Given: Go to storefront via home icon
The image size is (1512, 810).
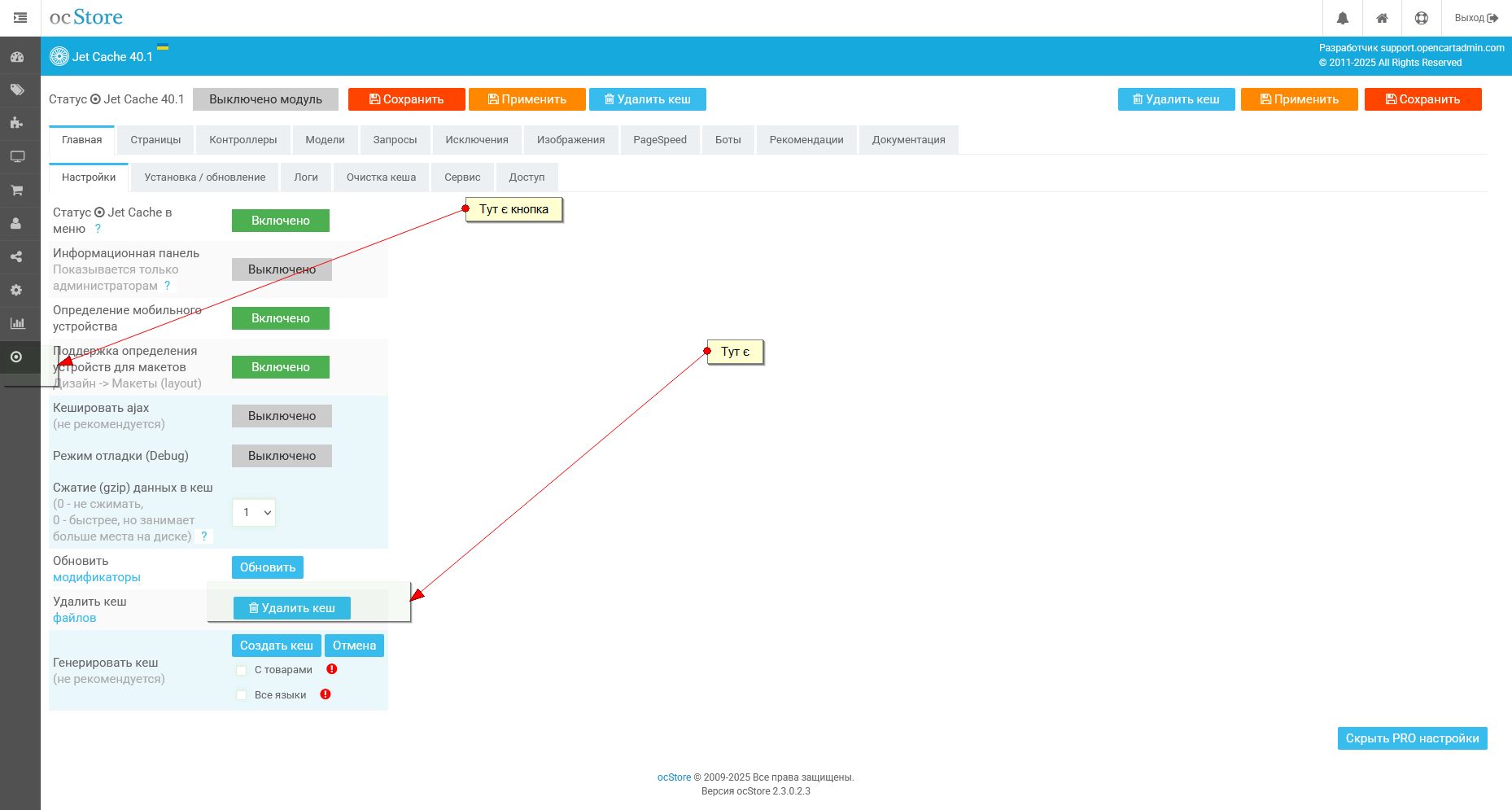Looking at the screenshot, I should click(x=1382, y=18).
